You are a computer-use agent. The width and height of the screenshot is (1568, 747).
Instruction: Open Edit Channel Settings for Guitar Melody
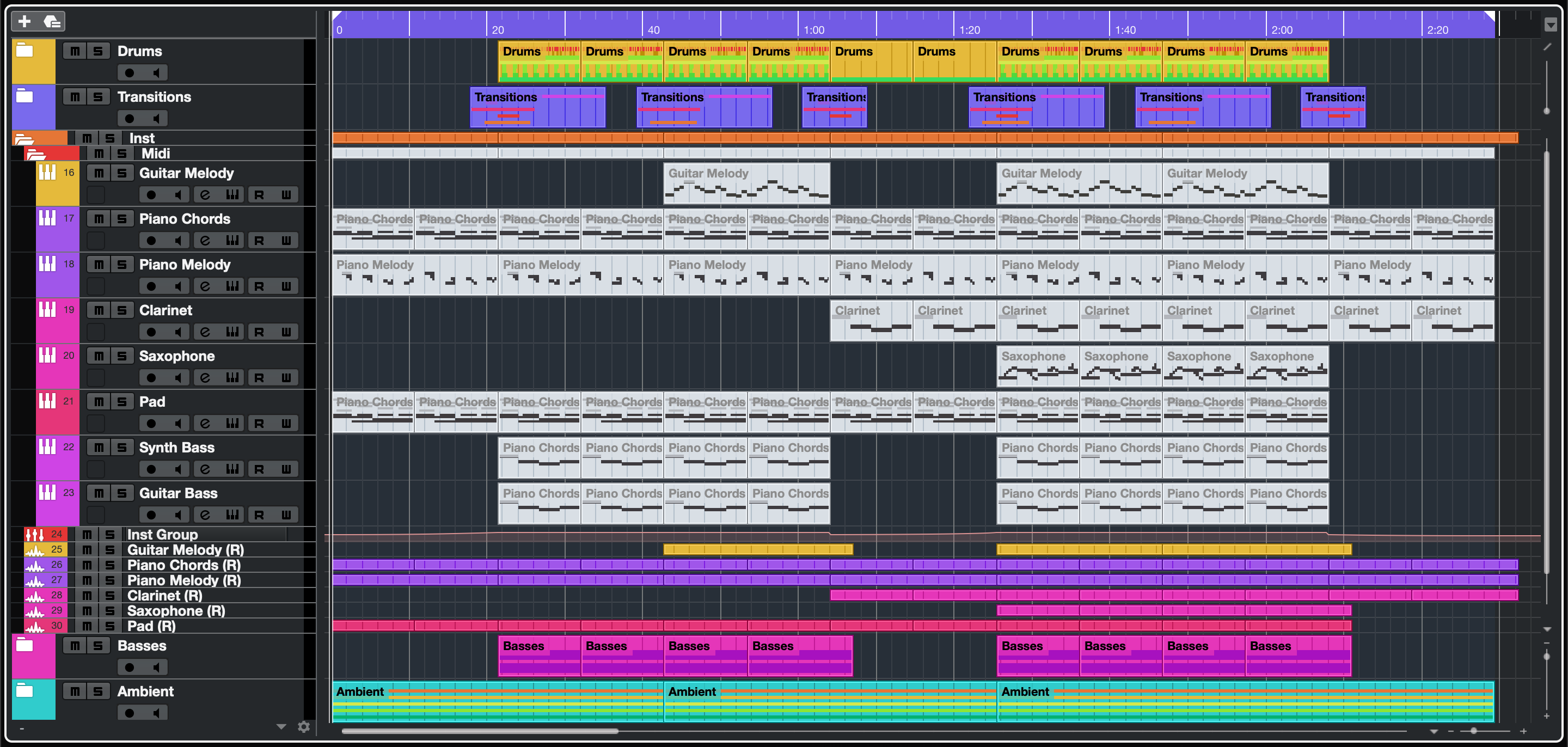pyautogui.click(x=205, y=195)
